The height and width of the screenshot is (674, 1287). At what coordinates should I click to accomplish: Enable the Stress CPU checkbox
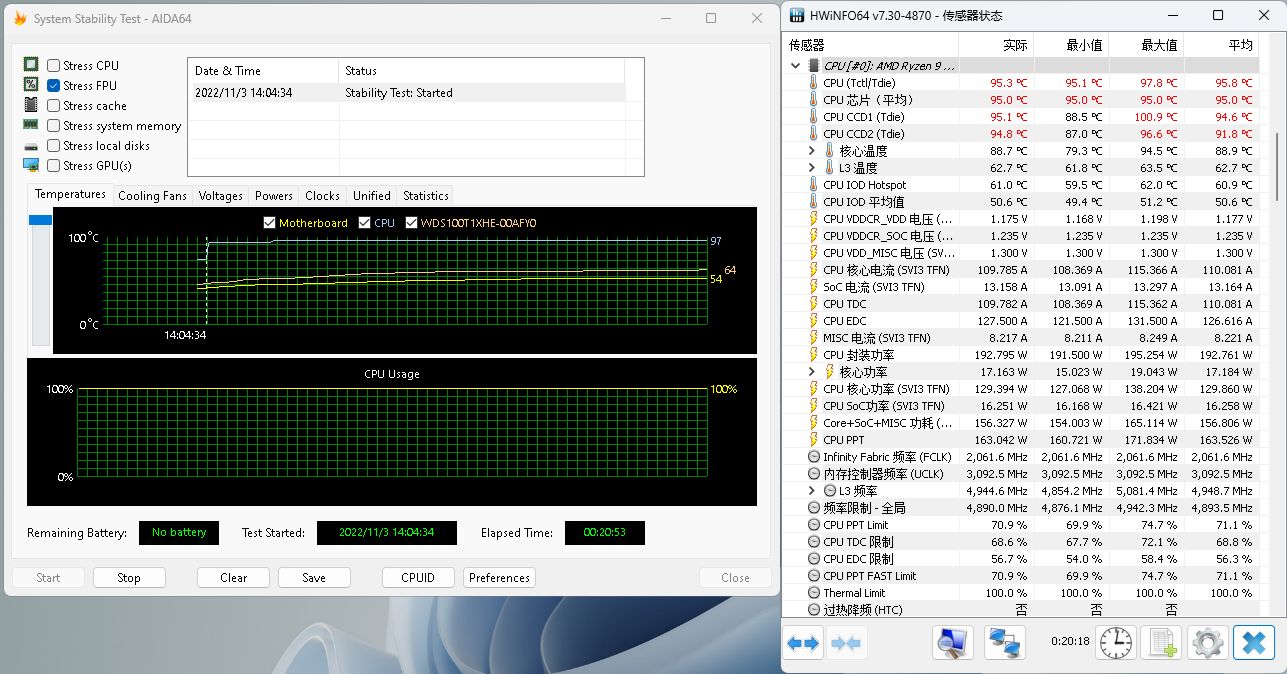(x=54, y=65)
